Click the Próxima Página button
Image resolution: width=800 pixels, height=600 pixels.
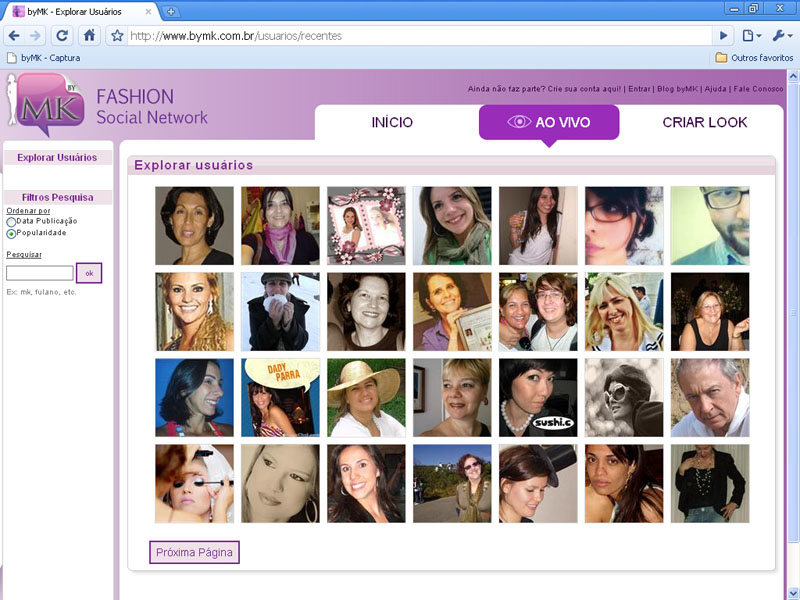pyautogui.click(x=194, y=552)
